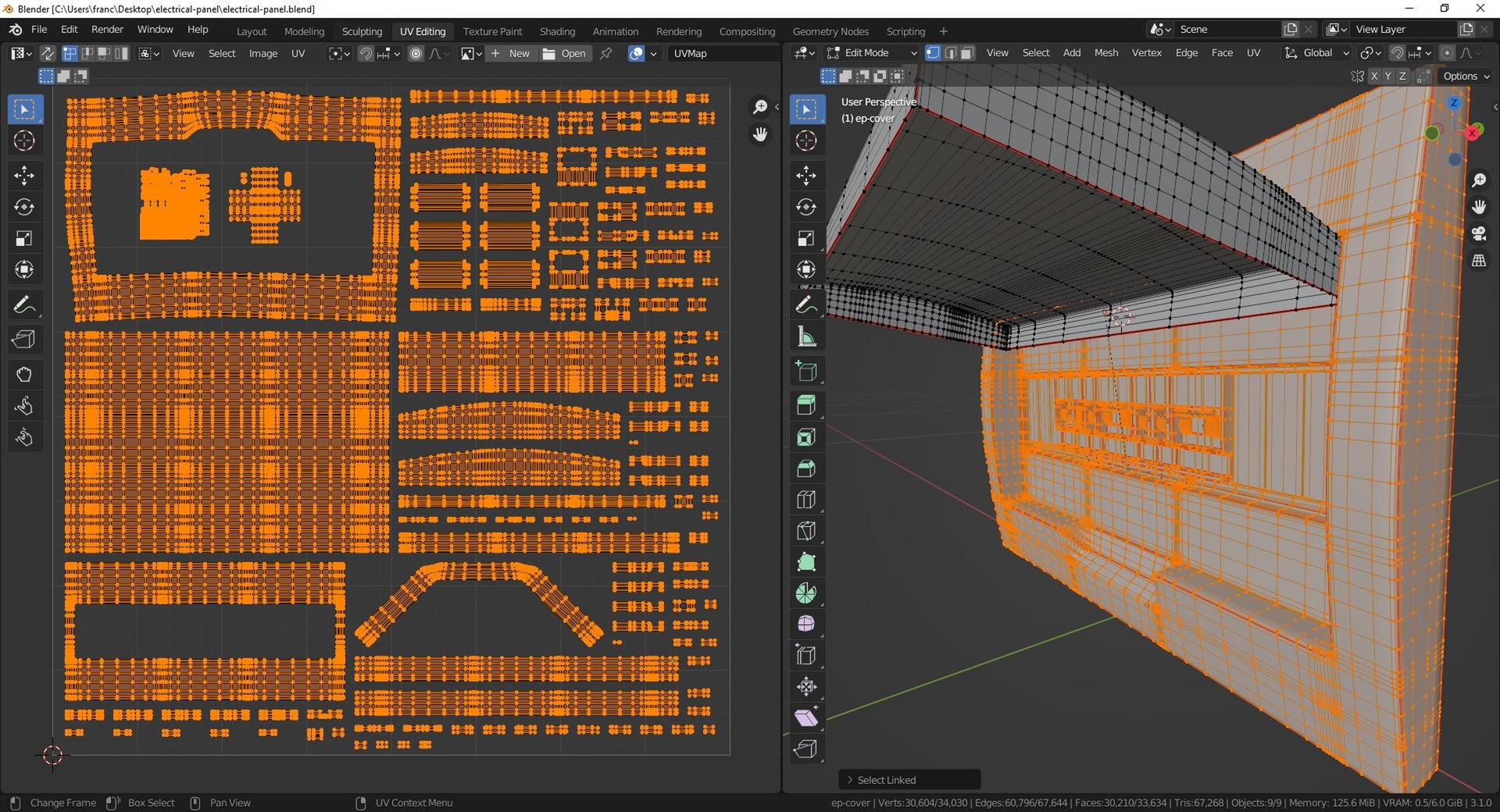
Task: Activate the Shrink/Fatten tool
Action: point(806,687)
